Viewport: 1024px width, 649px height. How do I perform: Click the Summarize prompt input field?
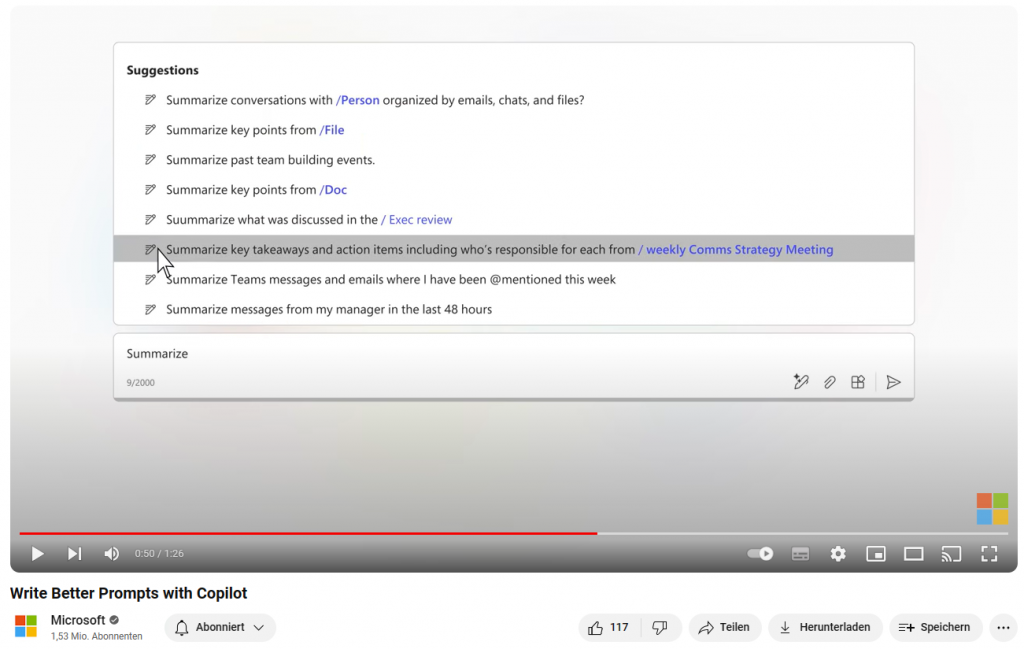(x=514, y=366)
